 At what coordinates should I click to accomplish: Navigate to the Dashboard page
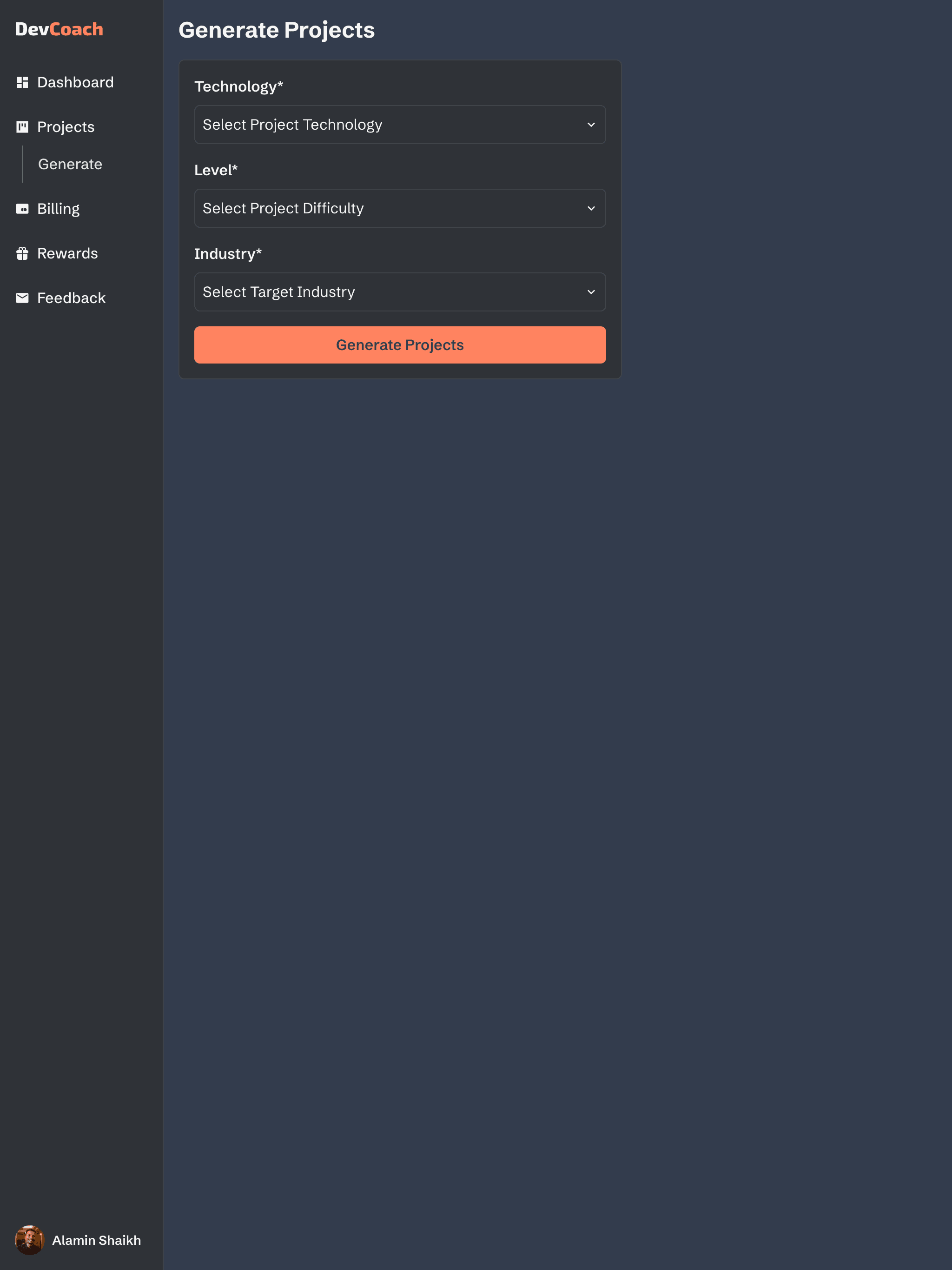pos(75,81)
